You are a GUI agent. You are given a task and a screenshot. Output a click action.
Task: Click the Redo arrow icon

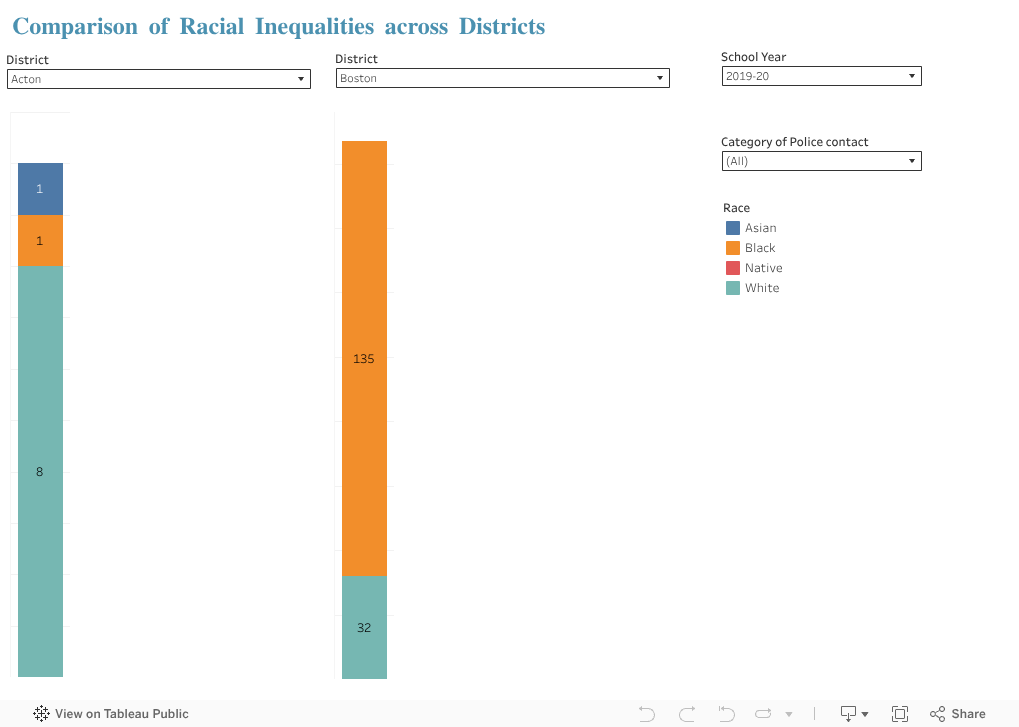pyautogui.click(x=687, y=714)
